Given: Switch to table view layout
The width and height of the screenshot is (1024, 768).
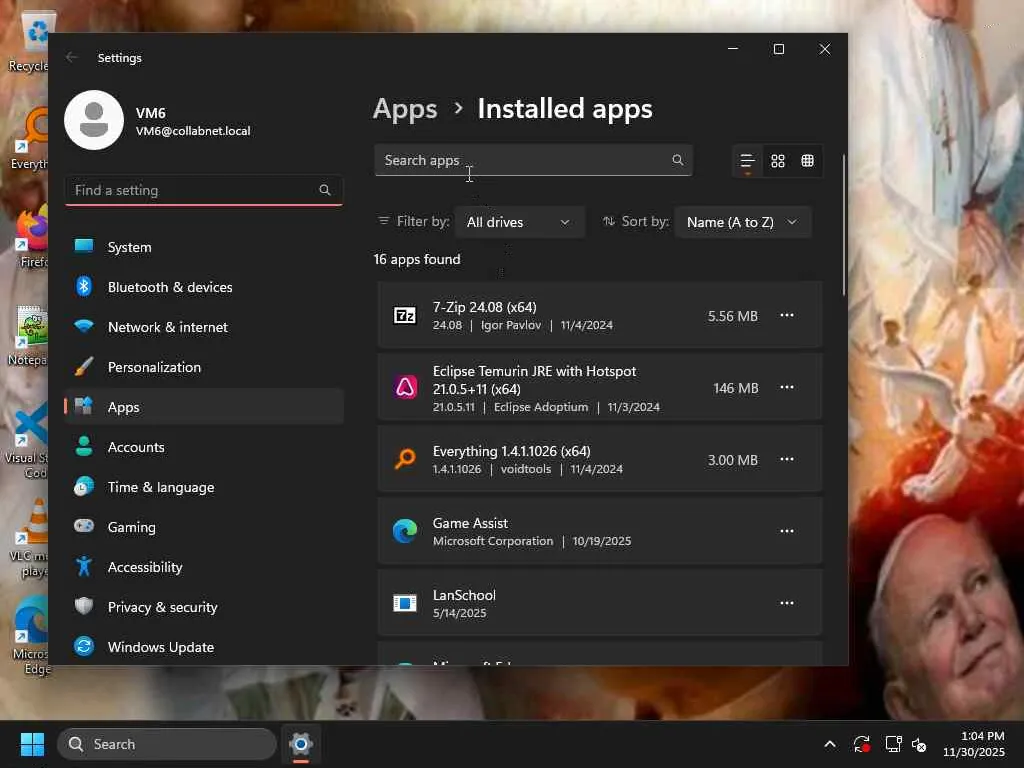Looking at the screenshot, I should coord(808,161).
